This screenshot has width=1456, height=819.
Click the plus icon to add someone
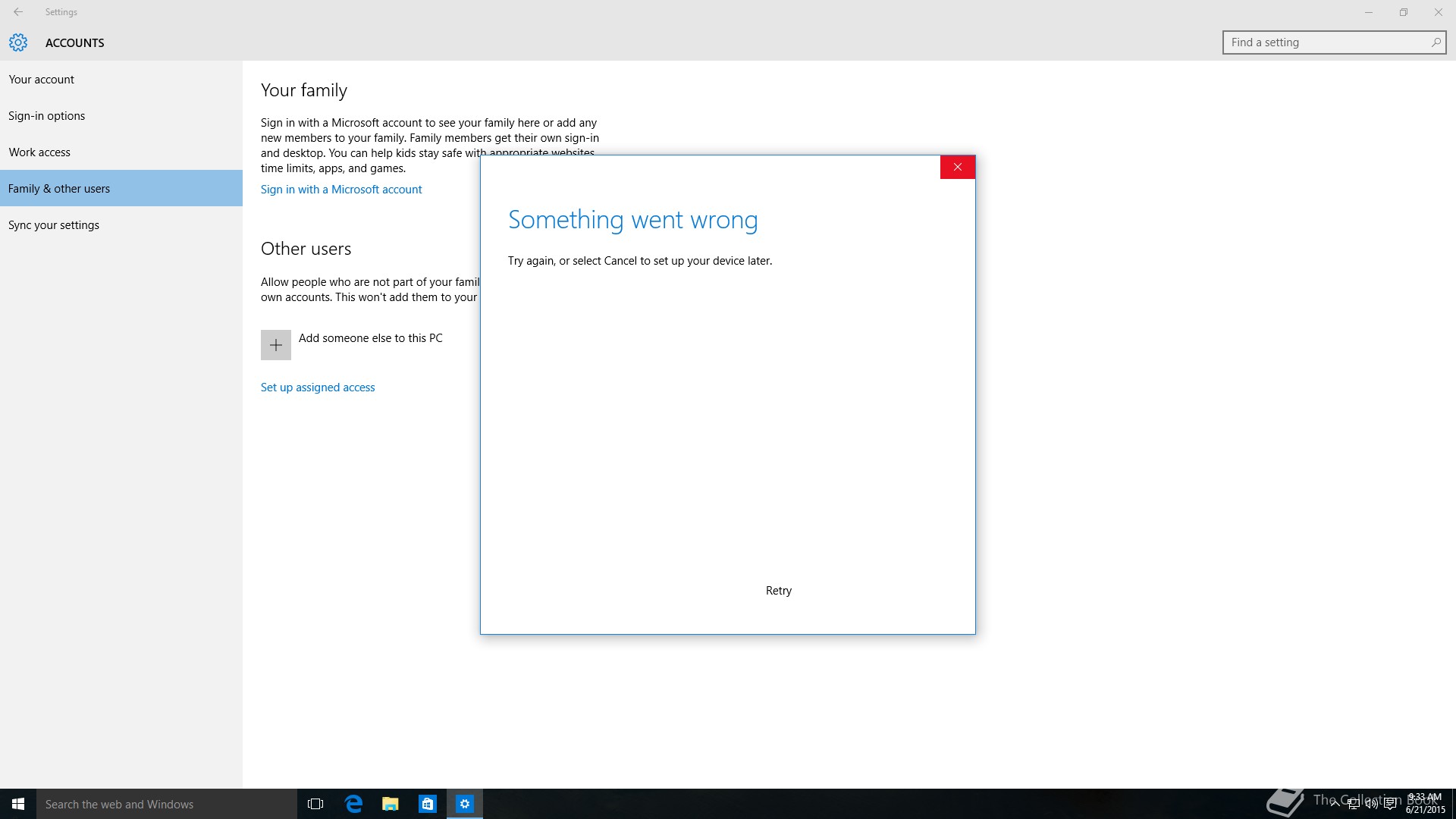point(276,345)
